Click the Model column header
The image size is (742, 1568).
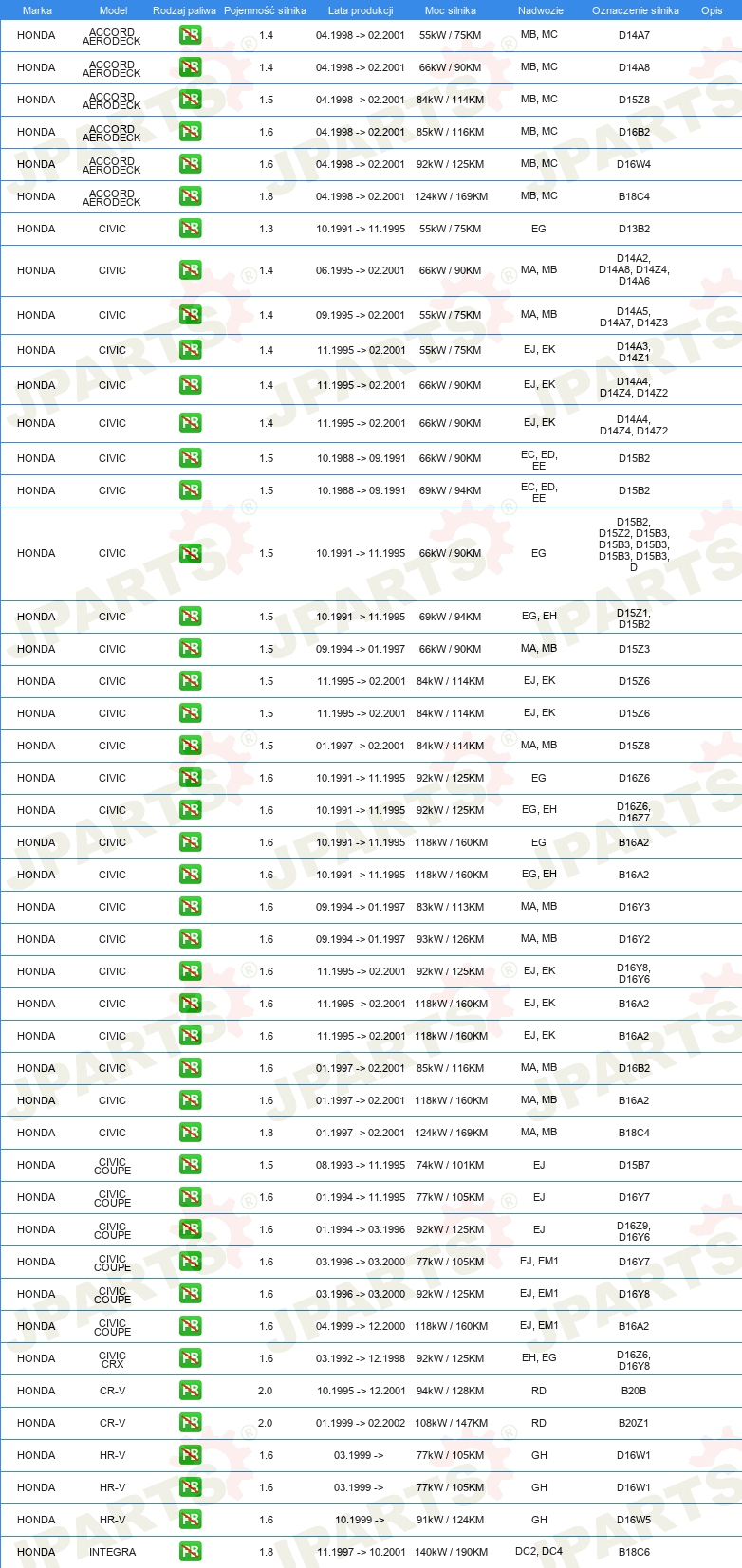(x=114, y=10)
